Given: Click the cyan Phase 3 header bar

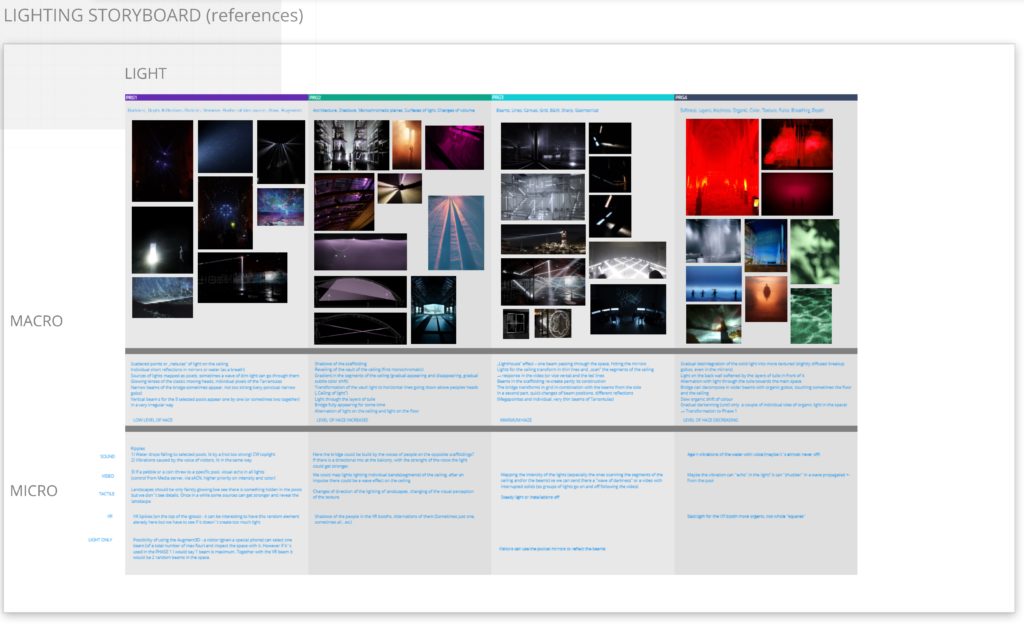Looking at the screenshot, I should coord(582,97).
